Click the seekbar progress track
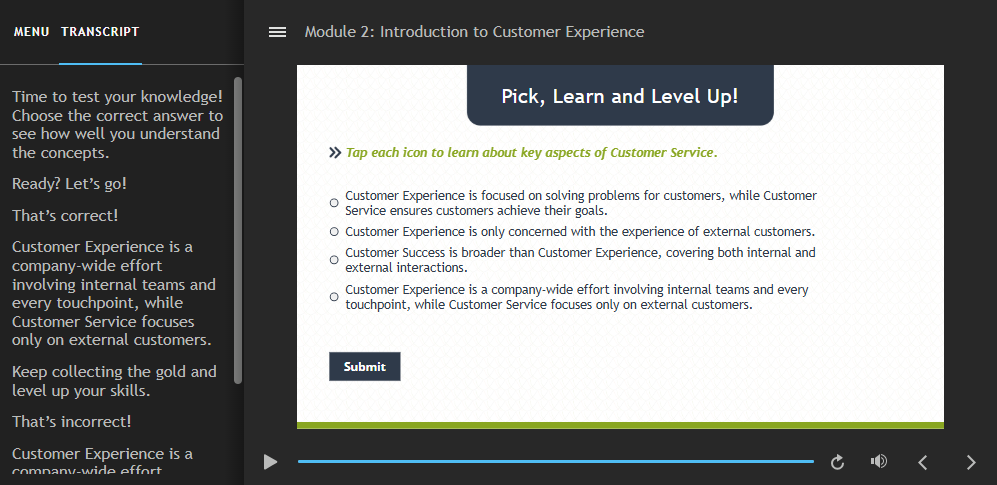 (x=556, y=461)
